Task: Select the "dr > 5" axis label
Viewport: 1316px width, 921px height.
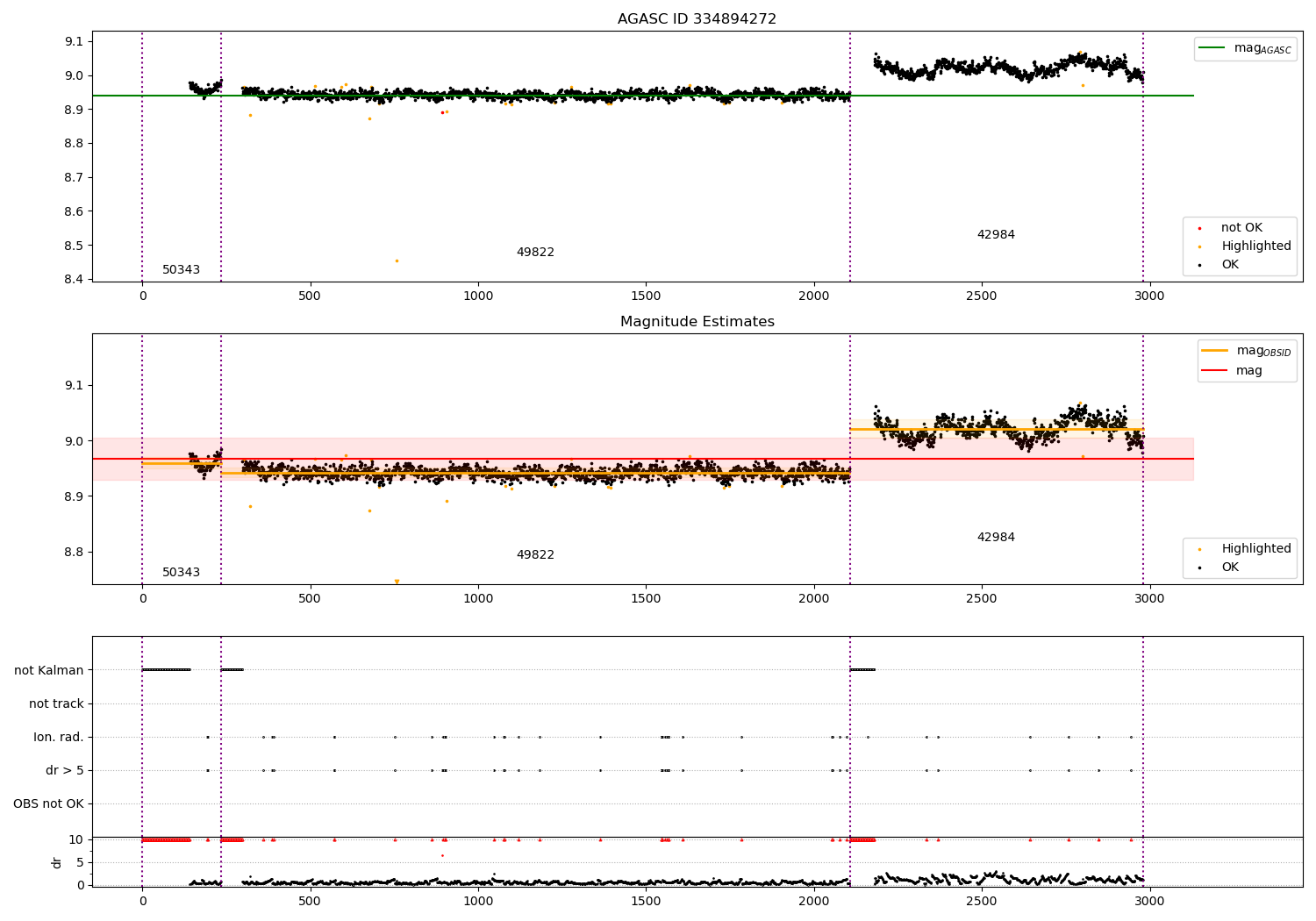Action: coord(65,771)
